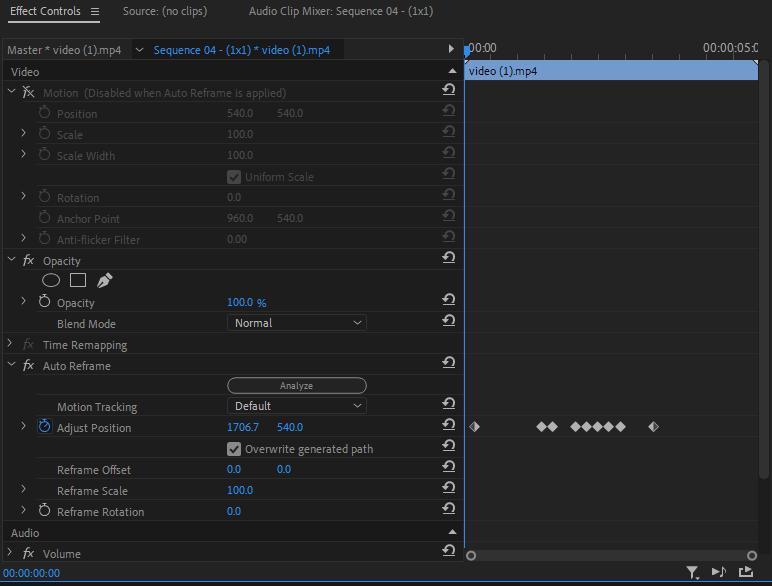
Task: Select the first Adjust Position keyframe
Action: (x=475, y=427)
